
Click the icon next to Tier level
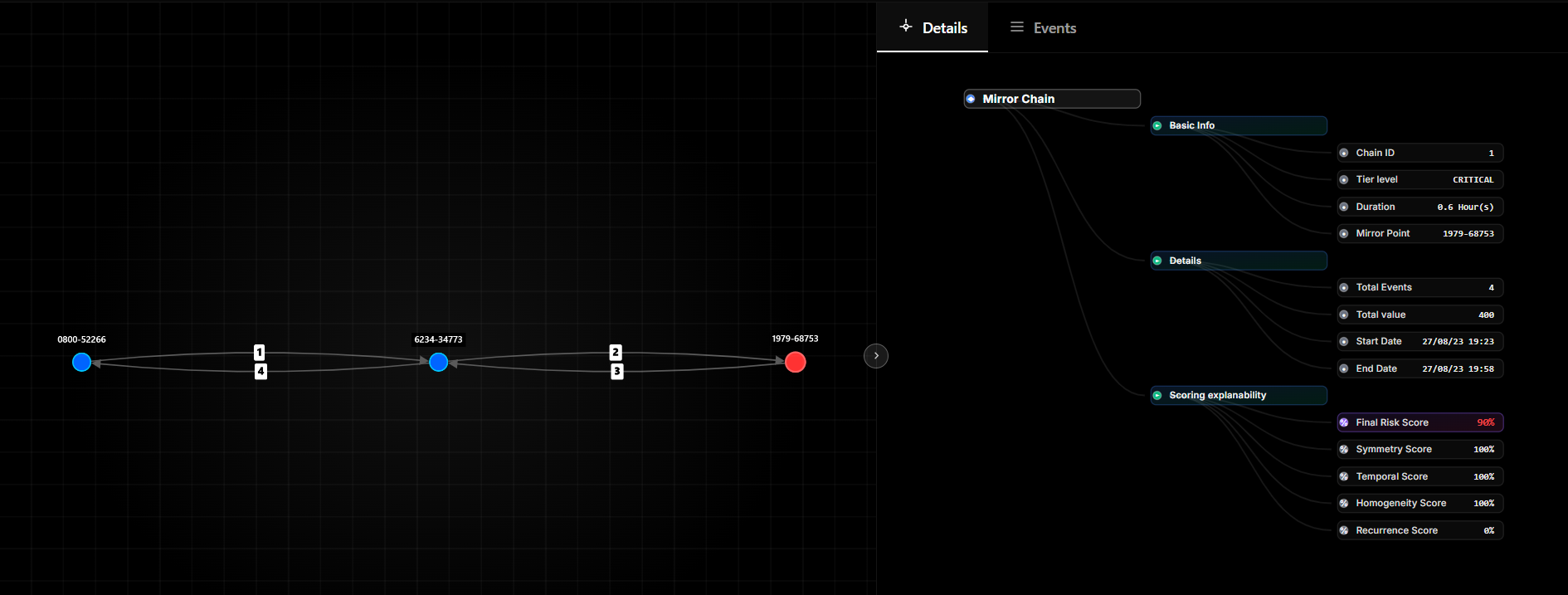(1344, 179)
